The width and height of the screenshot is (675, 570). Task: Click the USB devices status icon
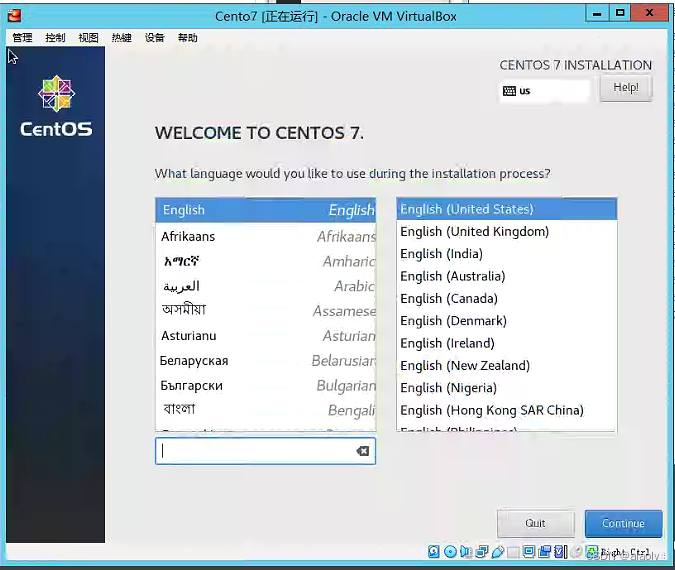pyautogui.click(x=498, y=551)
